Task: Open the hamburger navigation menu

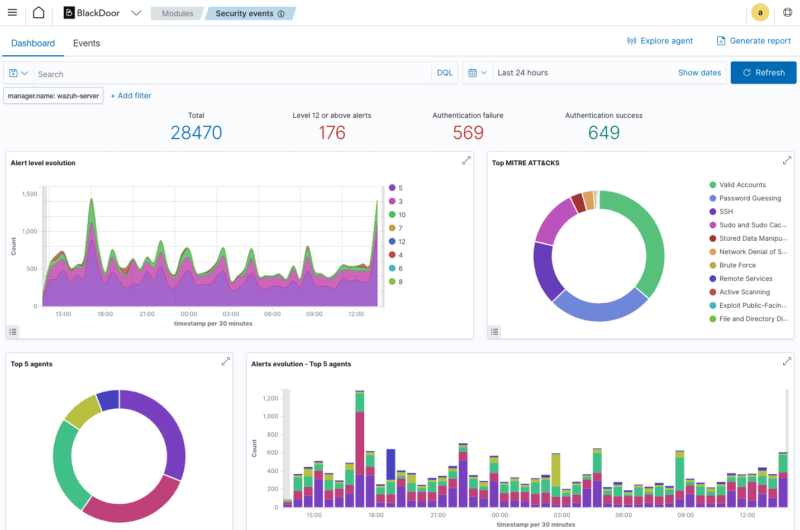Action: 12,13
